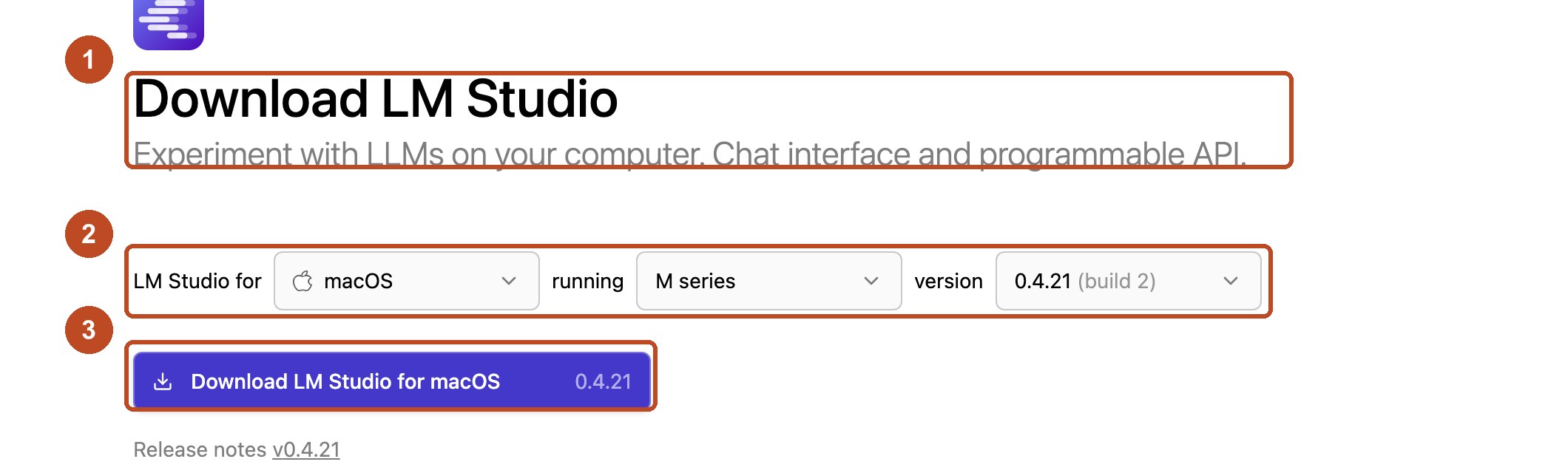The image size is (1568, 473).
Task: Click the Download LM Studio heading
Action: pos(376,99)
